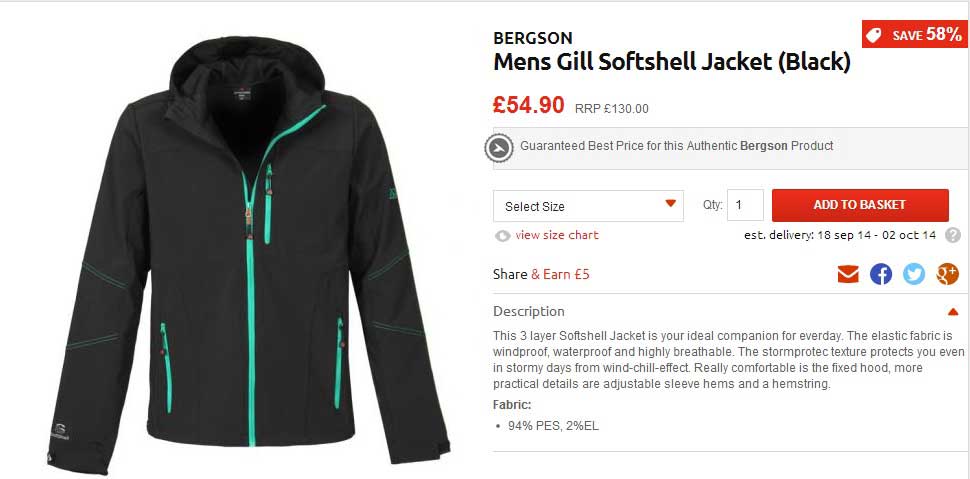This screenshot has width=970, height=479.
Task: Open the Select Size dropdown
Action: (x=588, y=206)
